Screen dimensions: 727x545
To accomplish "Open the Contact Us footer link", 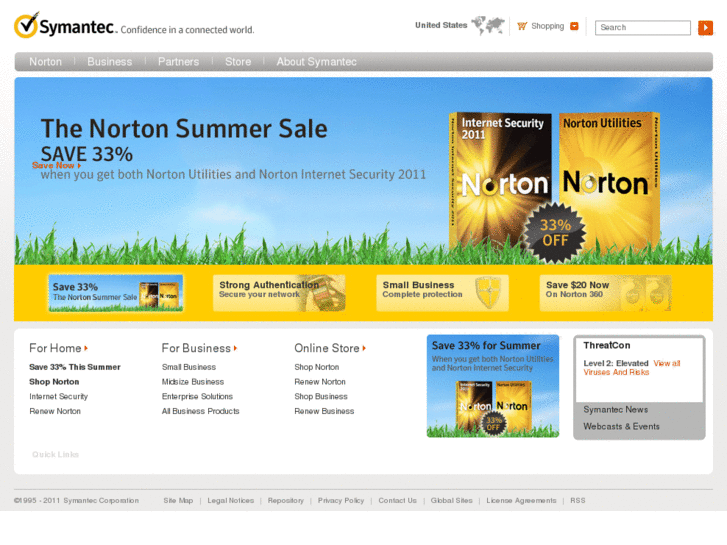I will pyautogui.click(x=397, y=500).
